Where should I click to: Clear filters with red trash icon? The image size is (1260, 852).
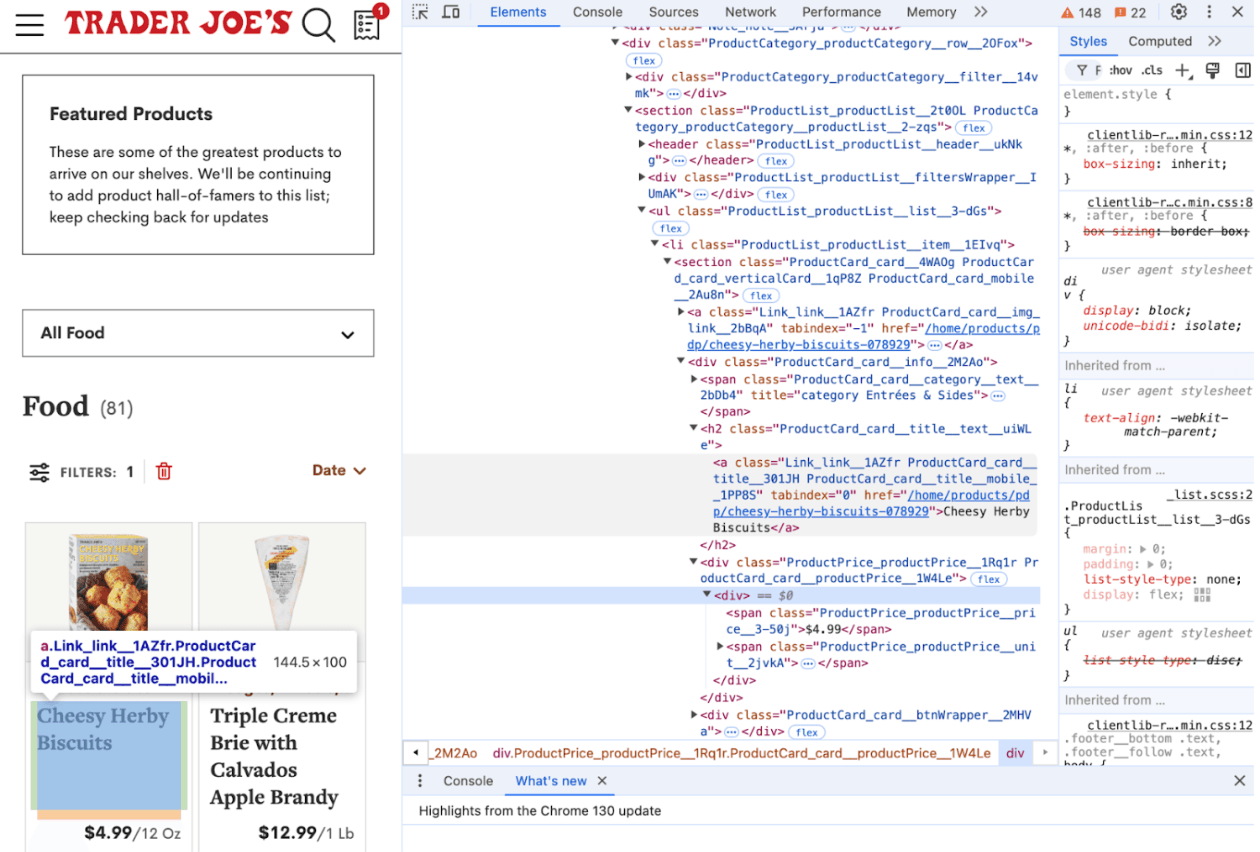tap(164, 471)
